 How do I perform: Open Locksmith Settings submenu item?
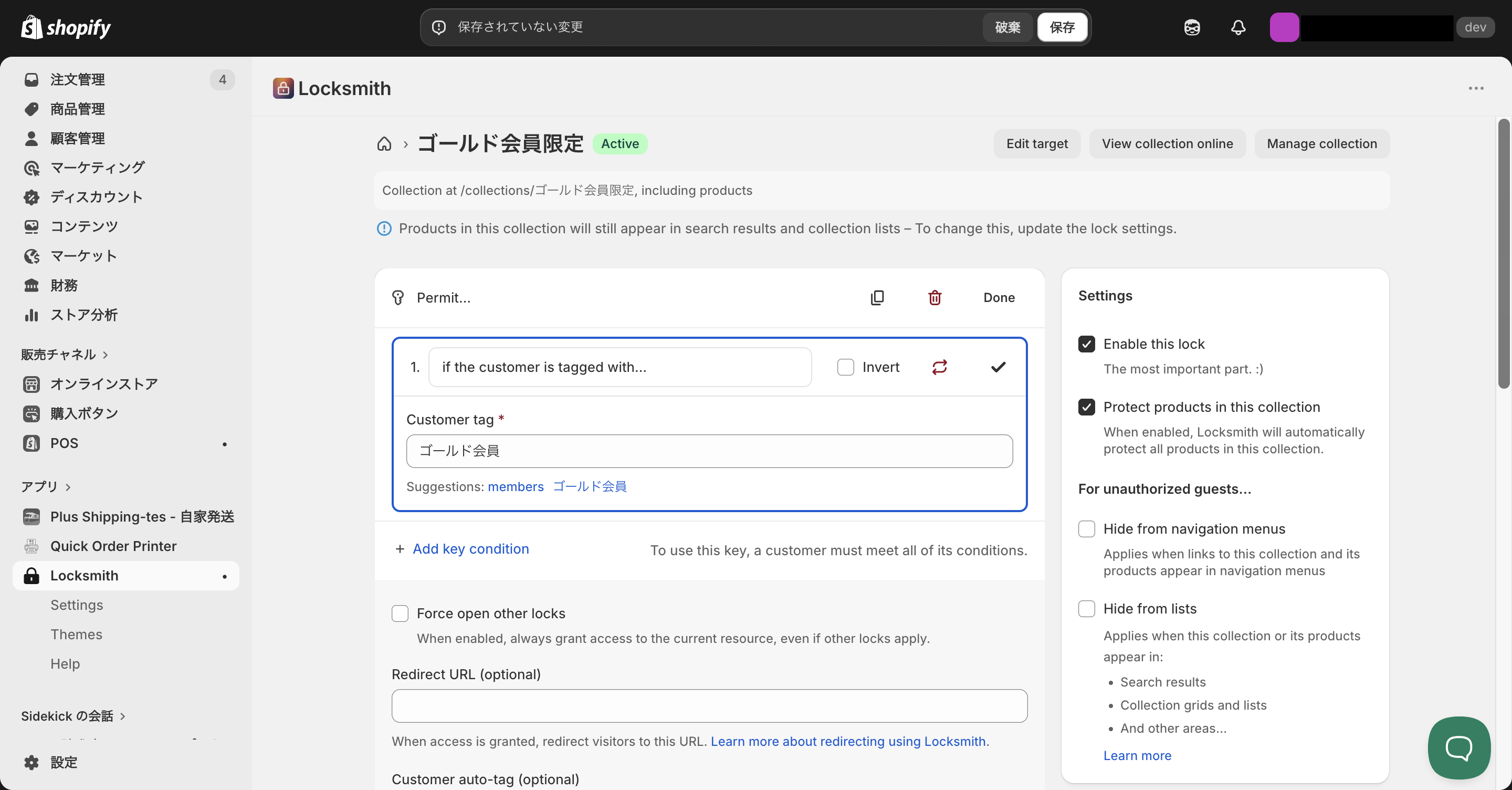(76, 605)
